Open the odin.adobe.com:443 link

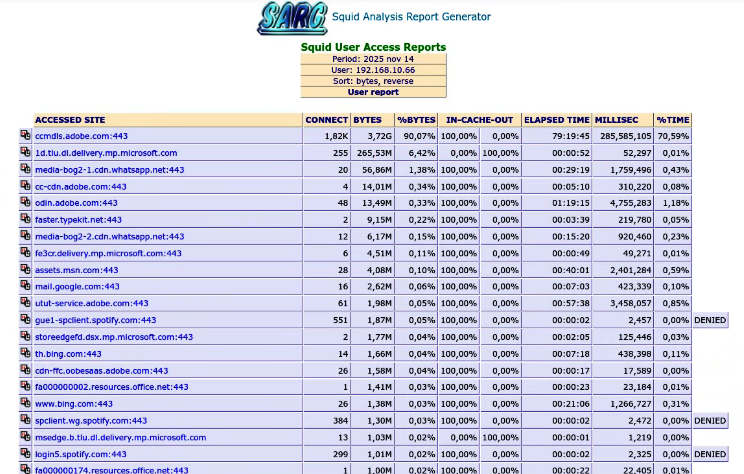coord(76,203)
